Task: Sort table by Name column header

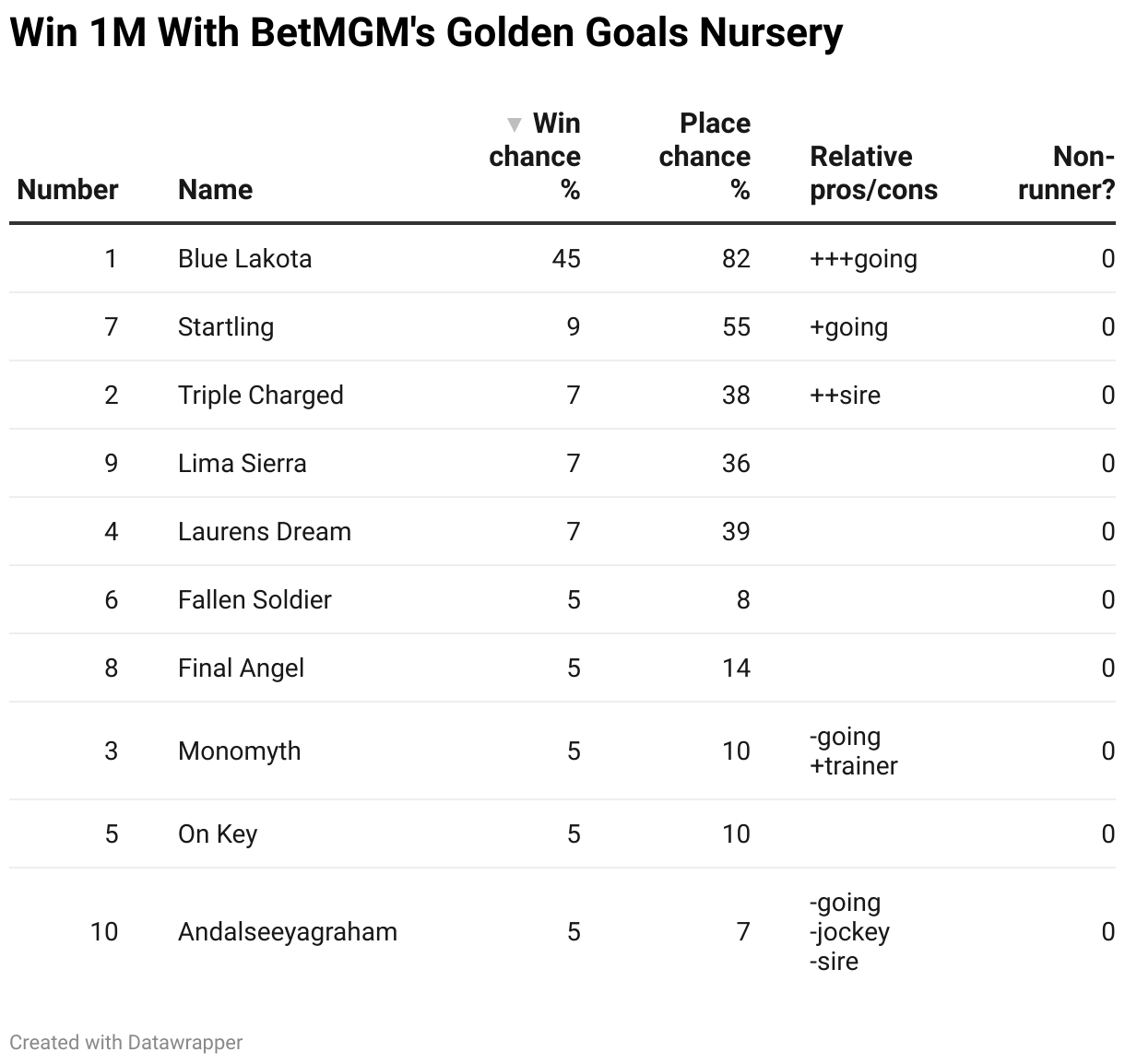Action: [215, 190]
